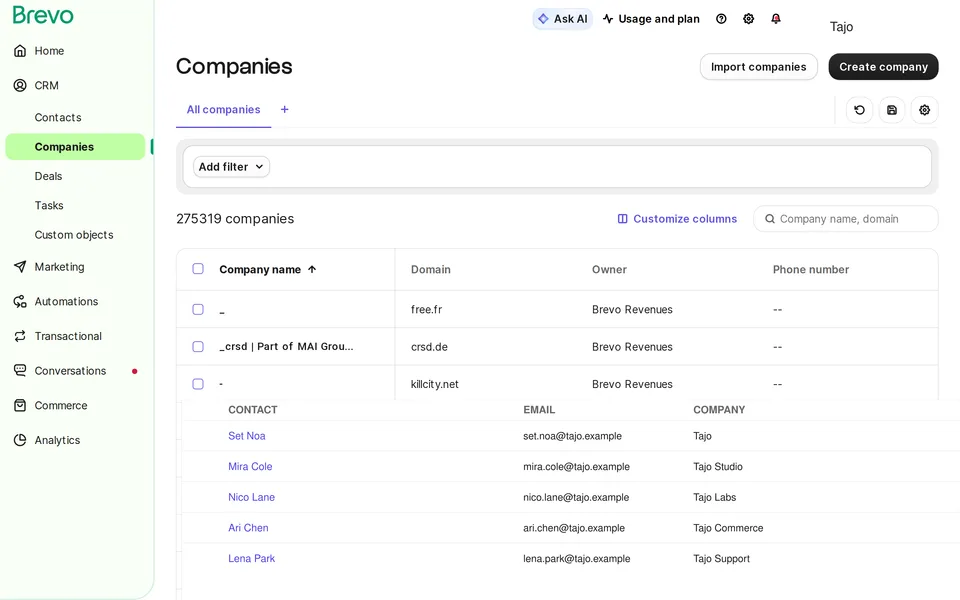
Task: Open the Tajo account menu
Action: point(841,26)
